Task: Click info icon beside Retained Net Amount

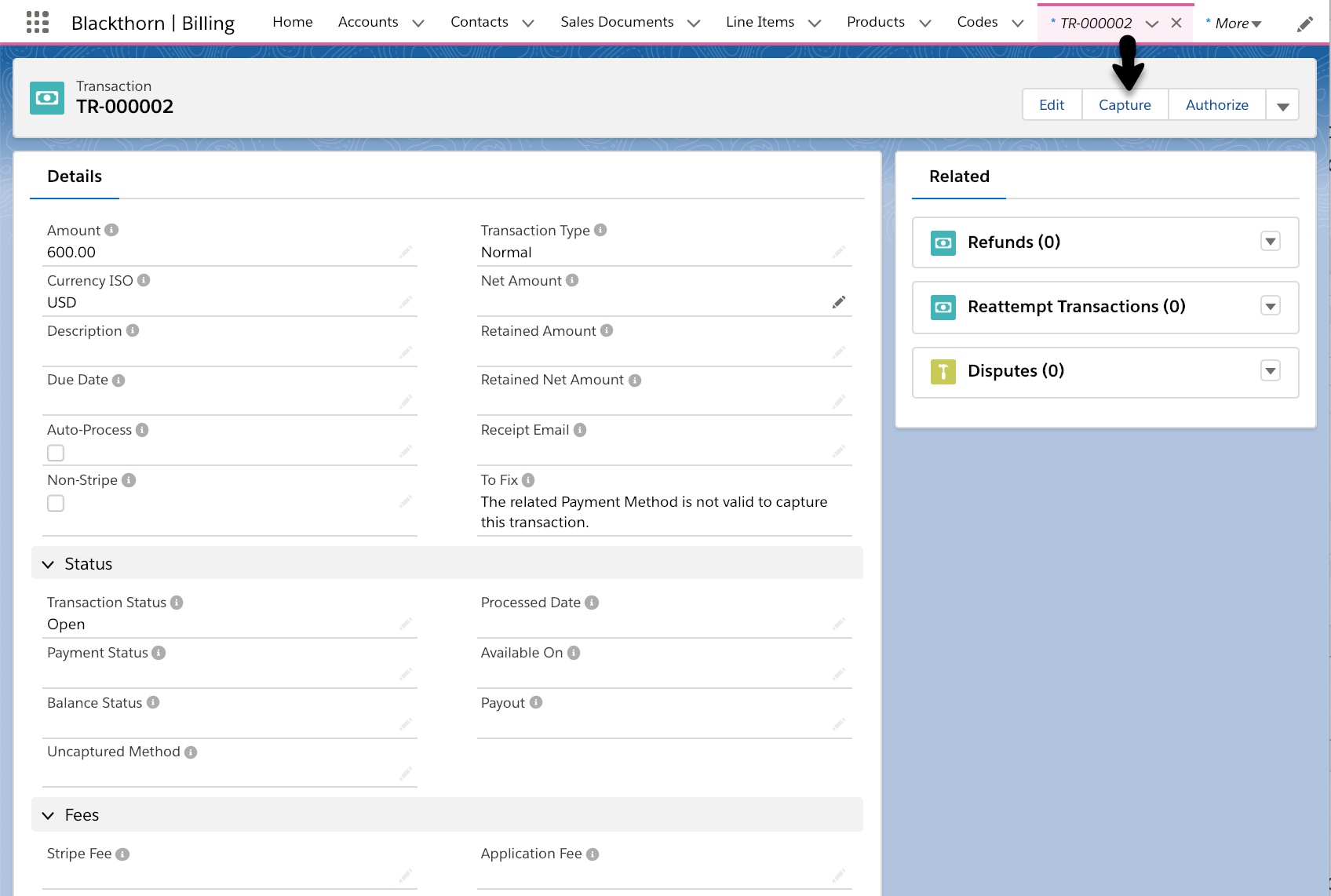Action: pyautogui.click(x=635, y=381)
